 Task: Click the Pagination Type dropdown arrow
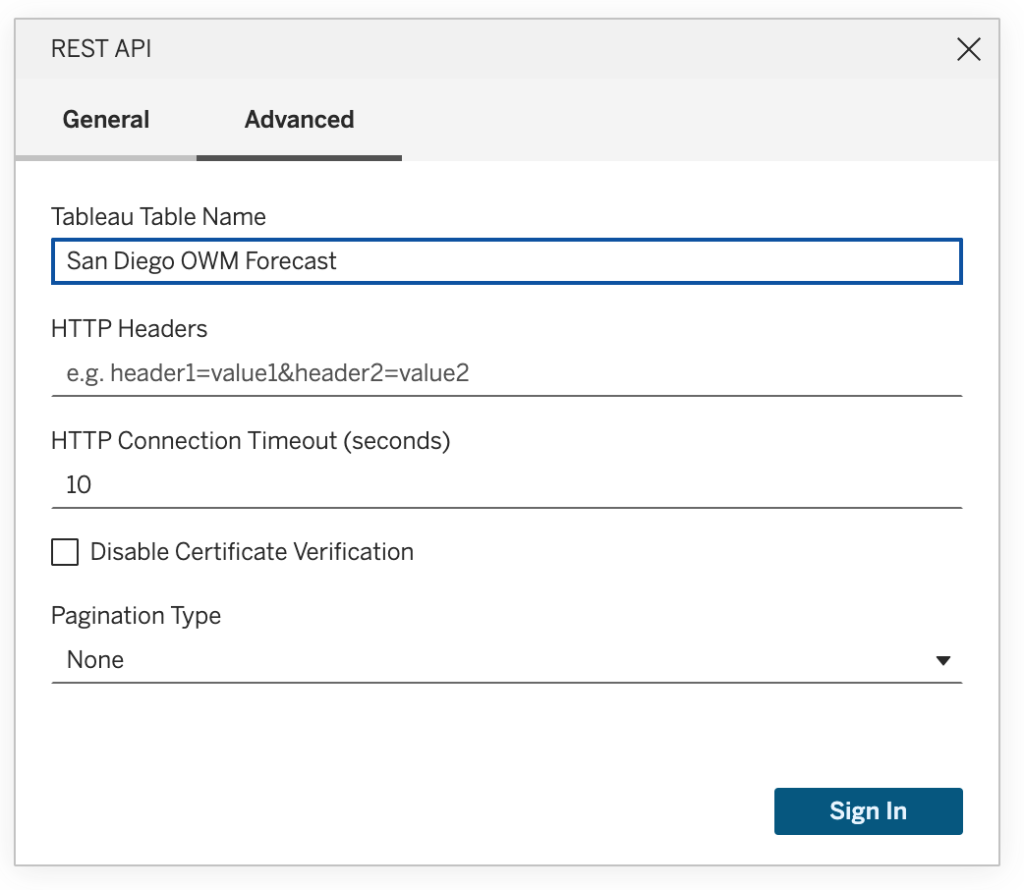tap(942, 661)
